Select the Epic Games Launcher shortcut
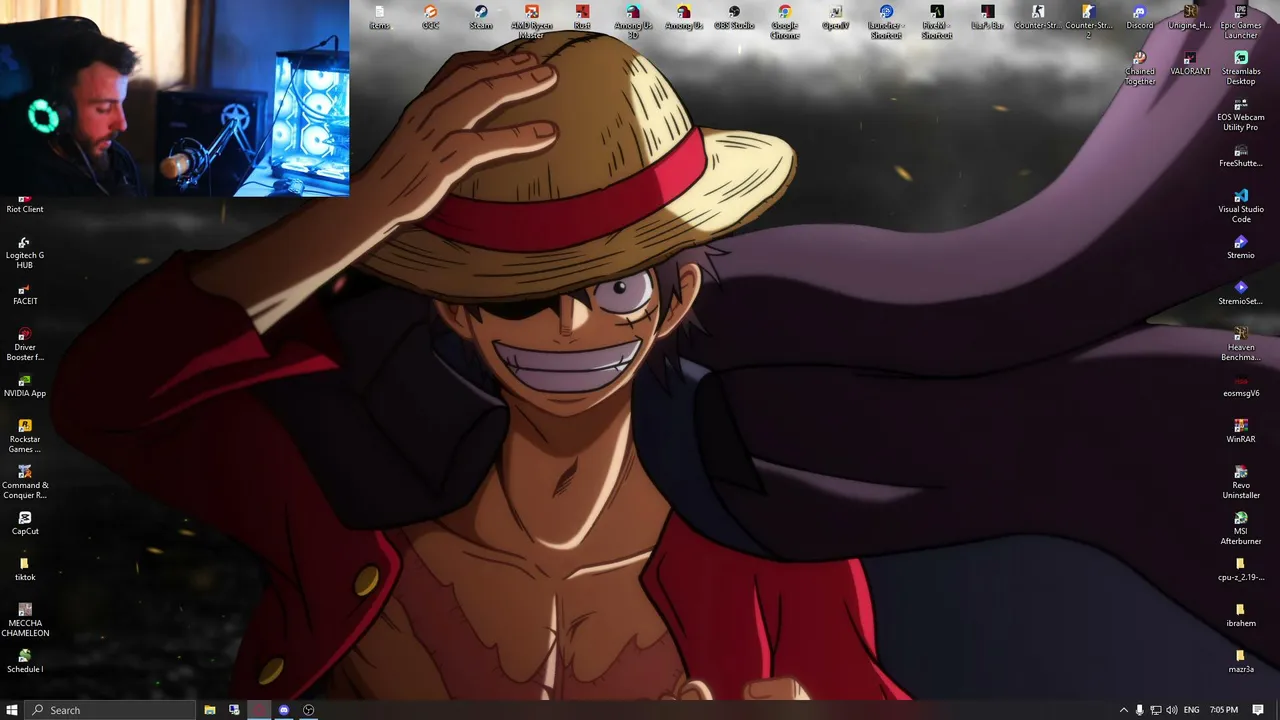Viewport: 1280px width, 720px height. point(1241,22)
